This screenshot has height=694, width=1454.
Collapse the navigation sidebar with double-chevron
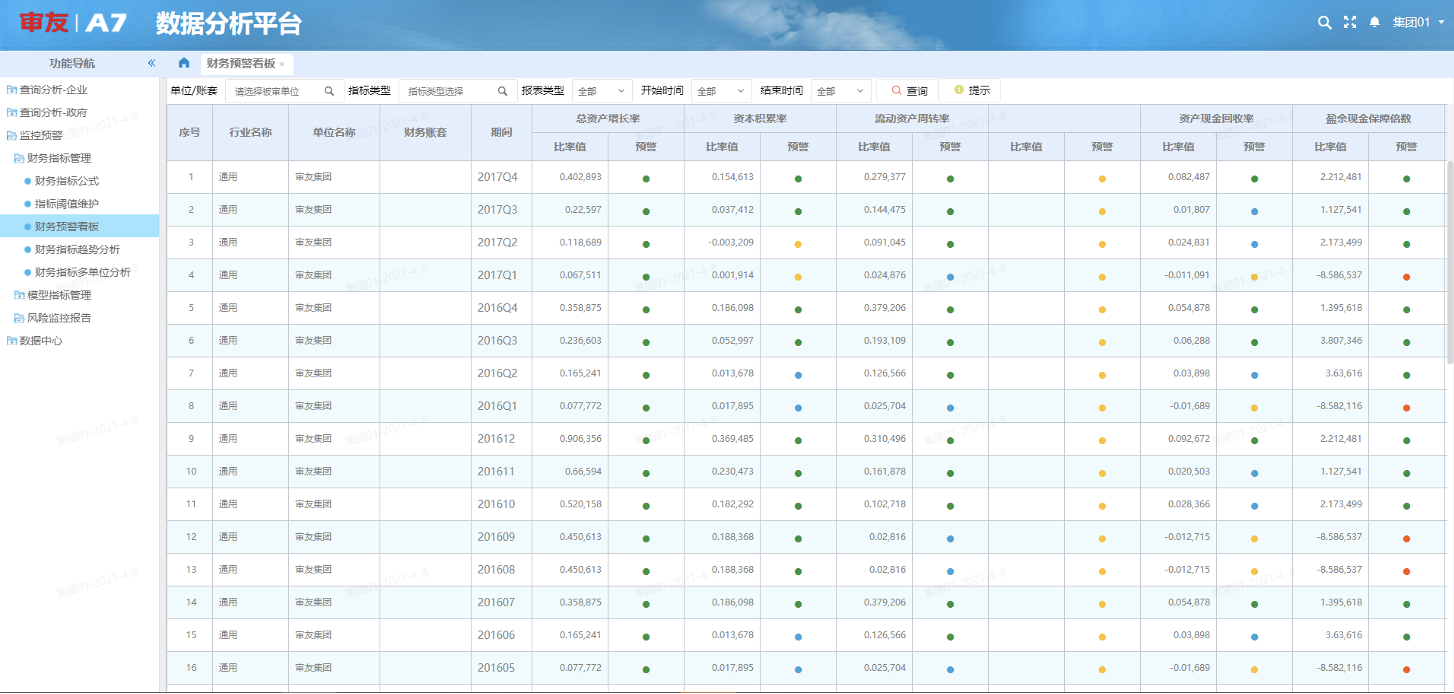click(151, 63)
